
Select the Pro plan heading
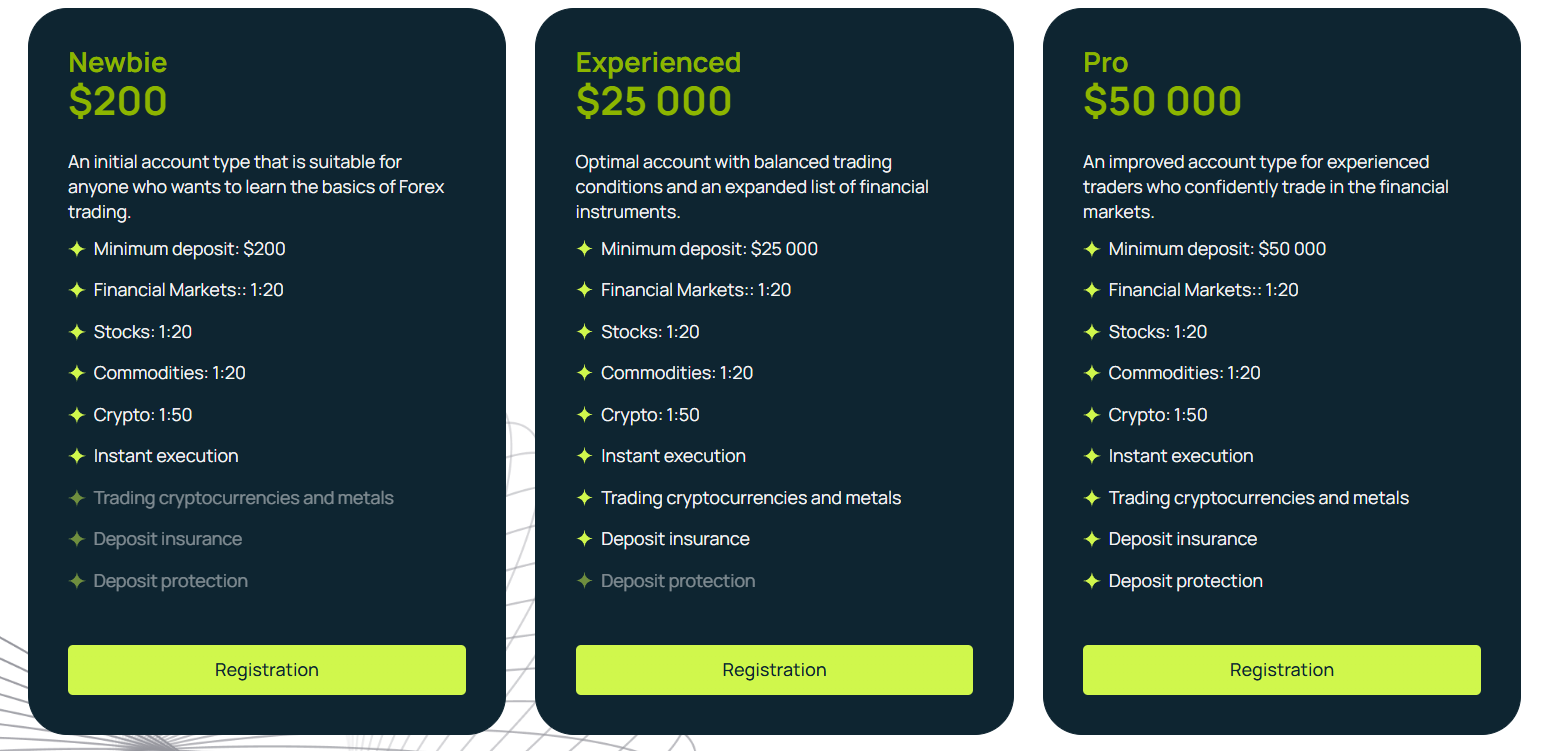pyautogui.click(x=1105, y=62)
